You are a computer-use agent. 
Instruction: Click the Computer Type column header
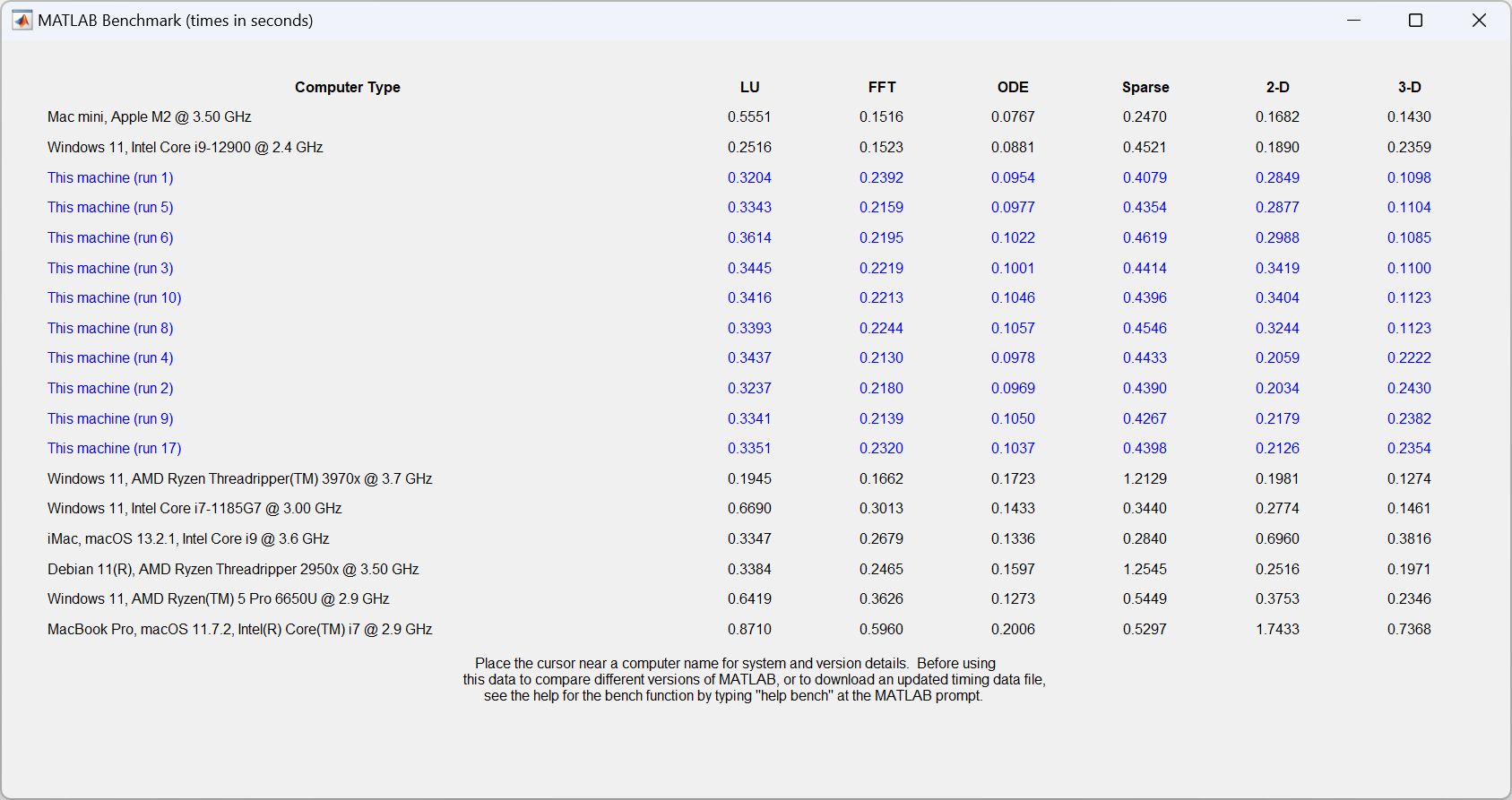[x=348, y=87]
